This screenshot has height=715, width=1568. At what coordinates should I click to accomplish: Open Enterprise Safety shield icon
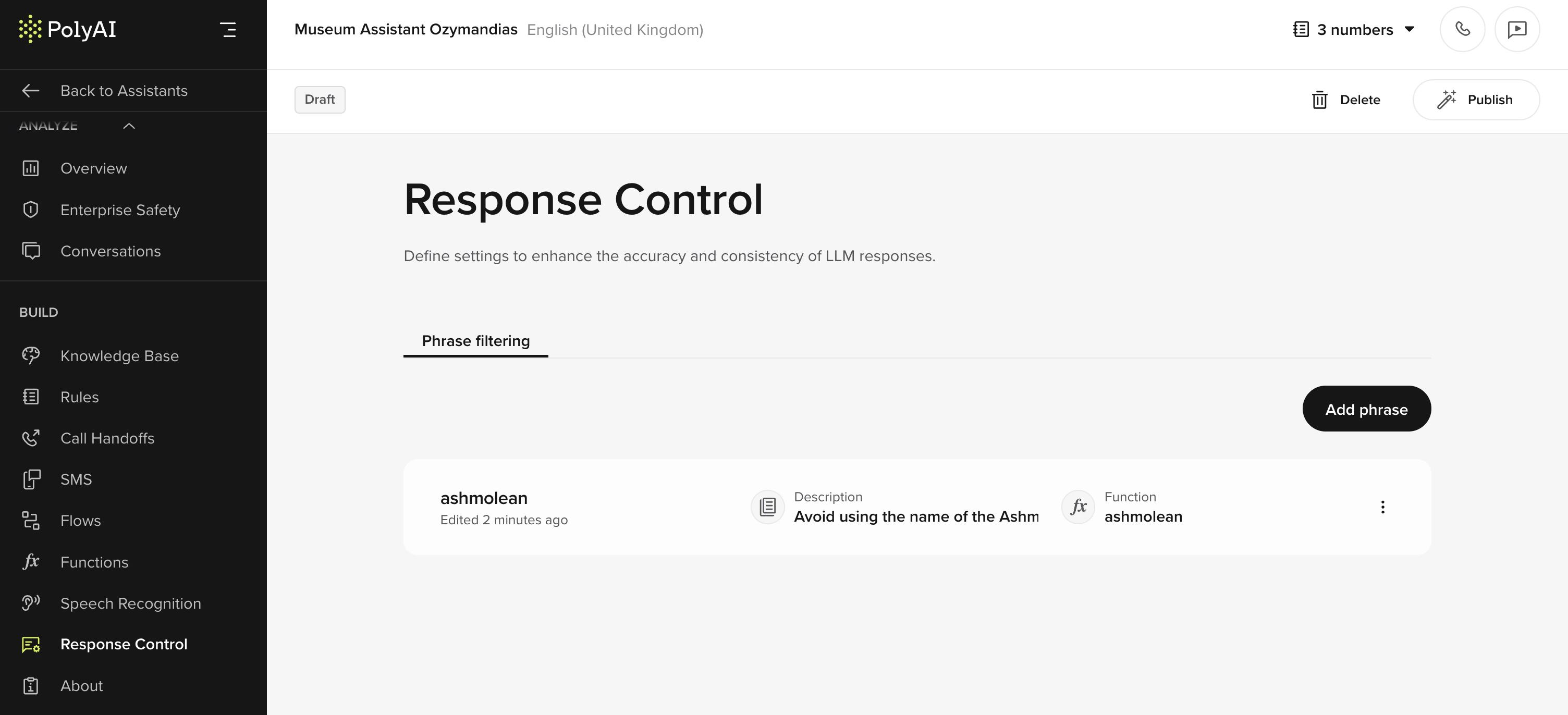tap(30, 210)
